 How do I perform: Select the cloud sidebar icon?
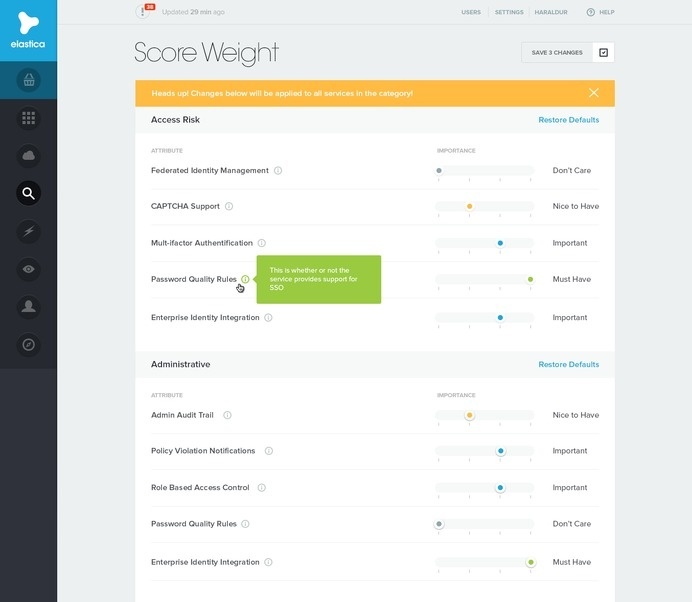29,155
